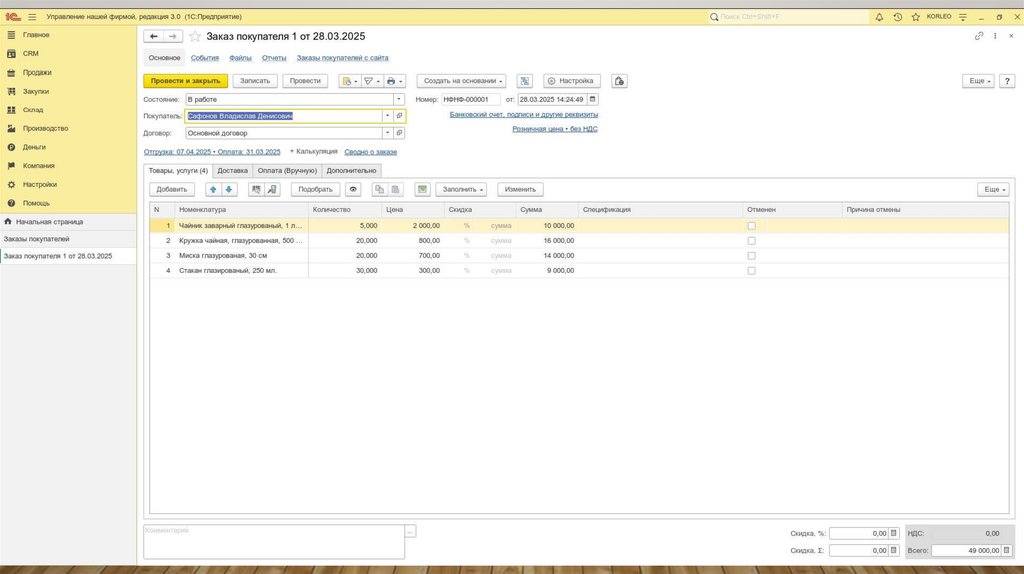Screen dimensions: 1024x574
Task: Check Отменен for Кружка чайная row
Action: (x=751, y=241)
